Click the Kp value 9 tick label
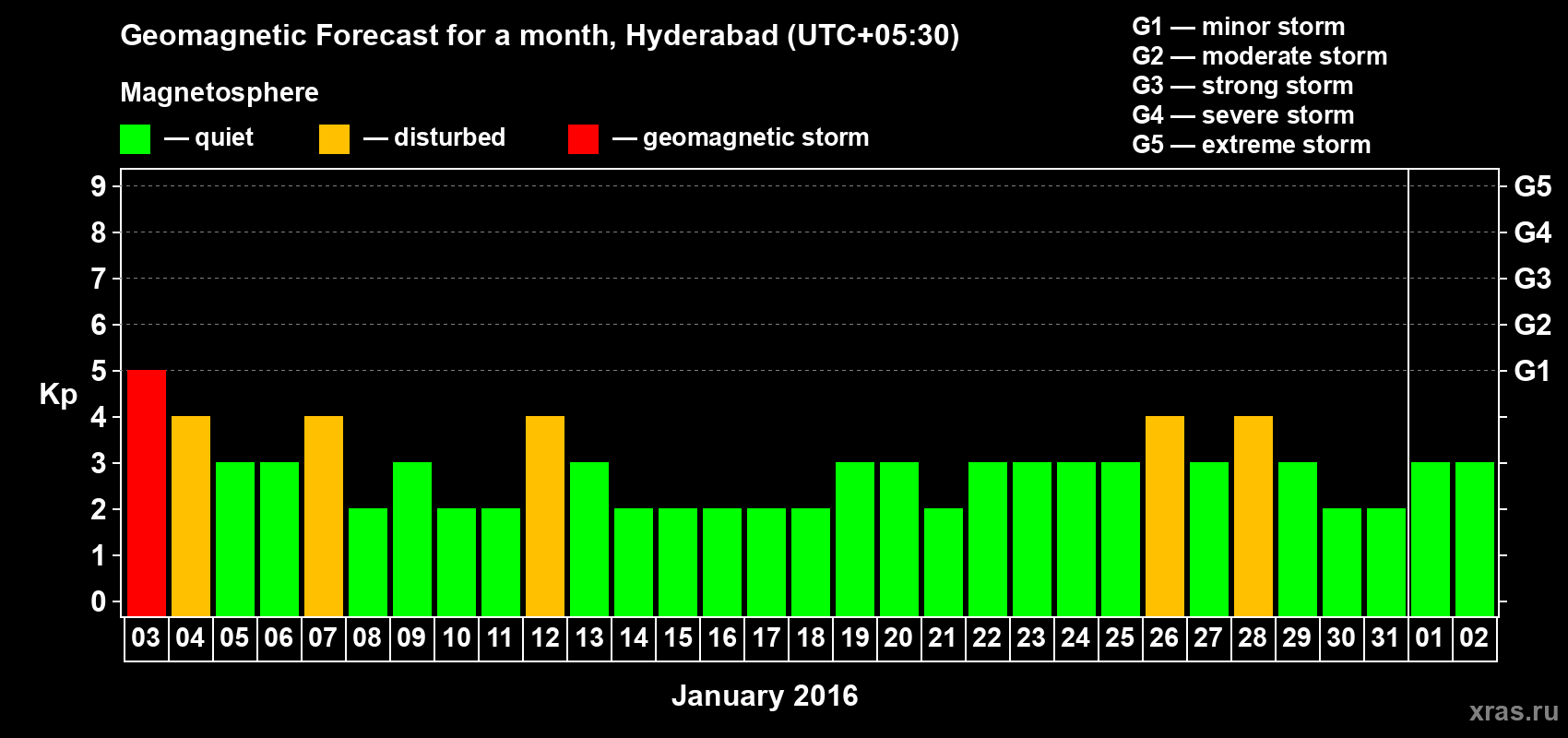The width and height of the screenshot is (1568, 738). click(x=99, y=186)
